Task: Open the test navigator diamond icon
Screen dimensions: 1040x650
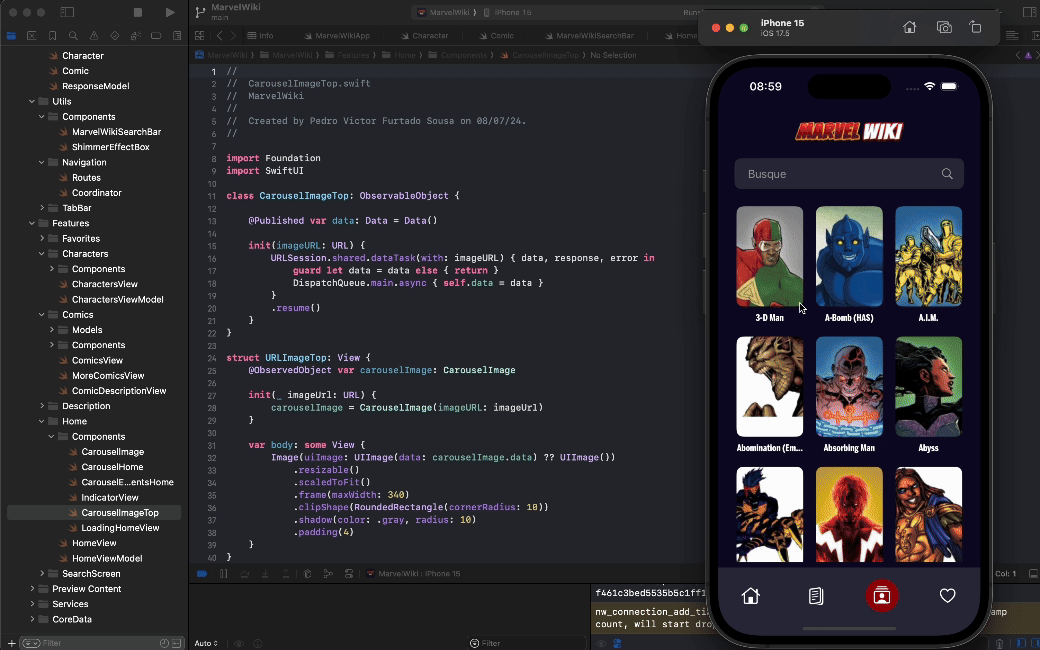Action: [115, 36]
